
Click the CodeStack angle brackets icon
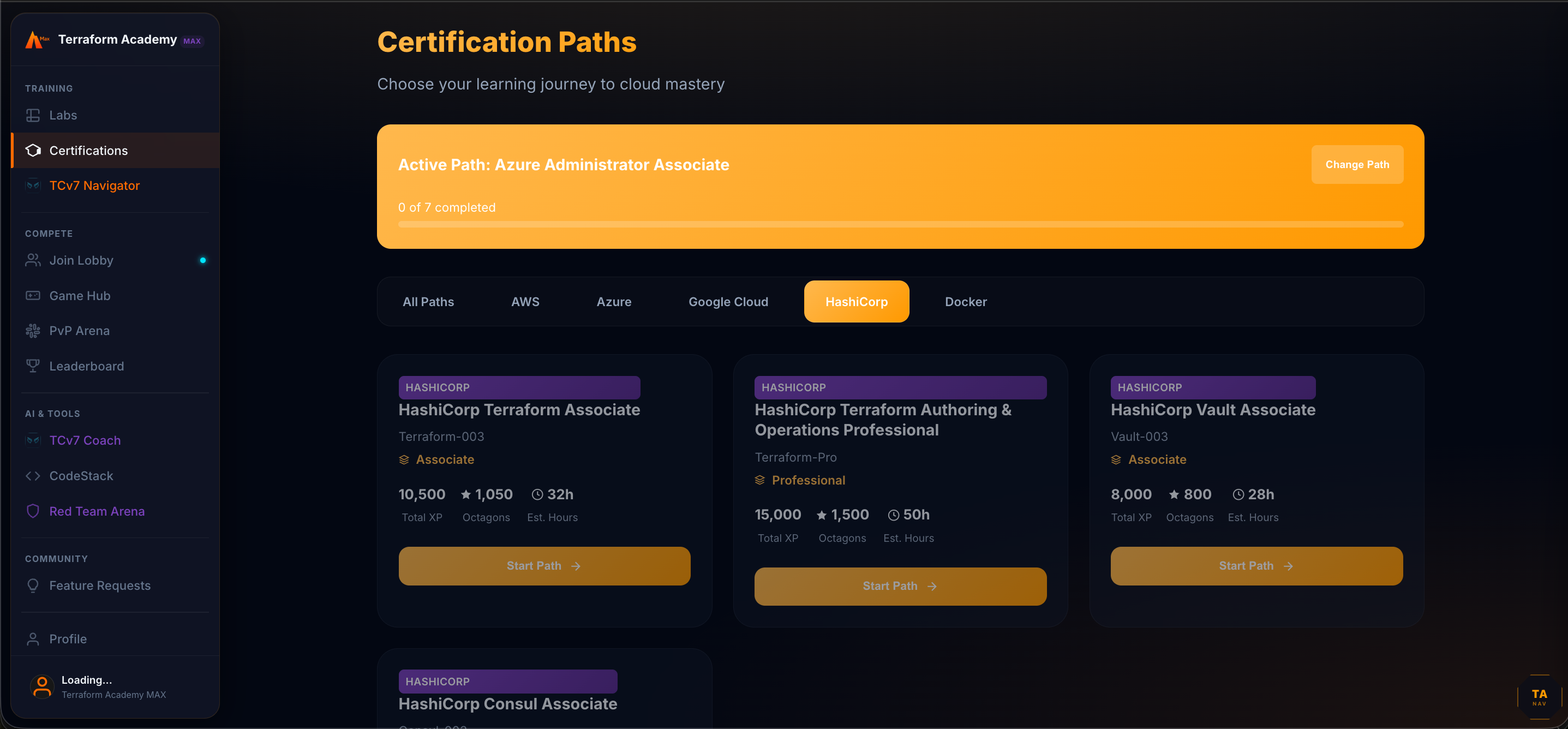click(33, 476)
